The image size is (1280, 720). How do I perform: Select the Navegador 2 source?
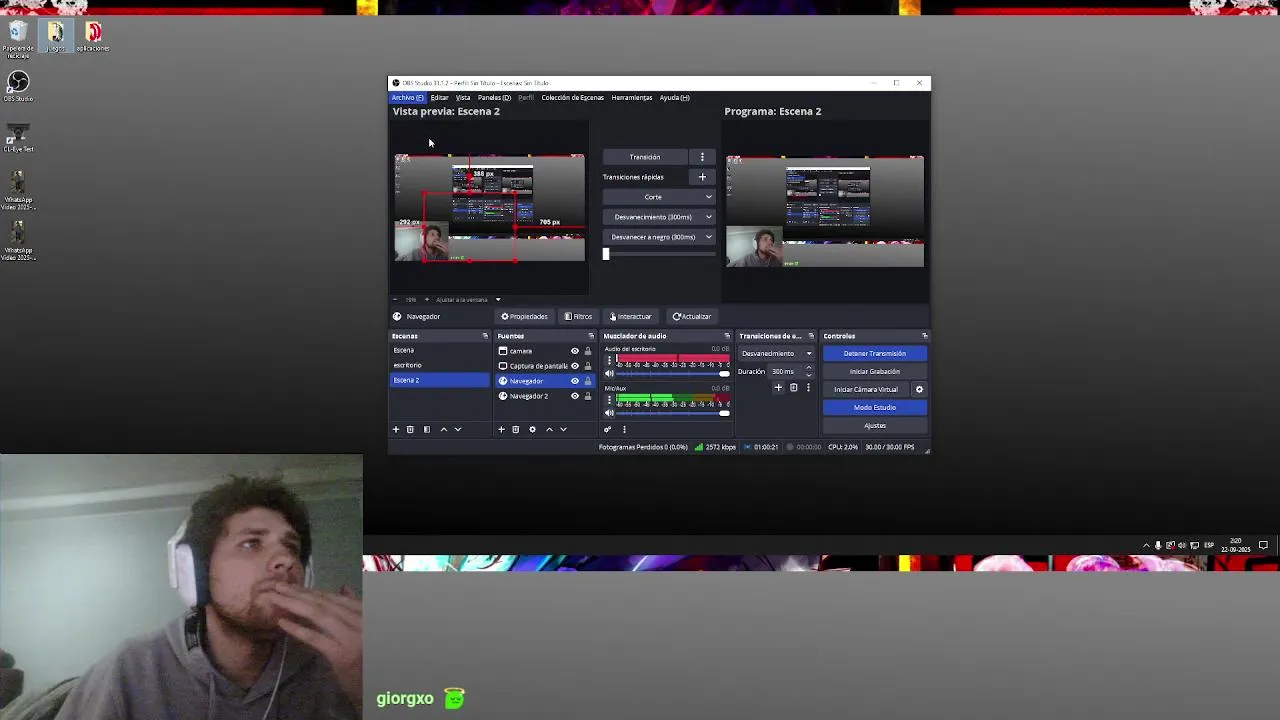(x=531, y=396)
